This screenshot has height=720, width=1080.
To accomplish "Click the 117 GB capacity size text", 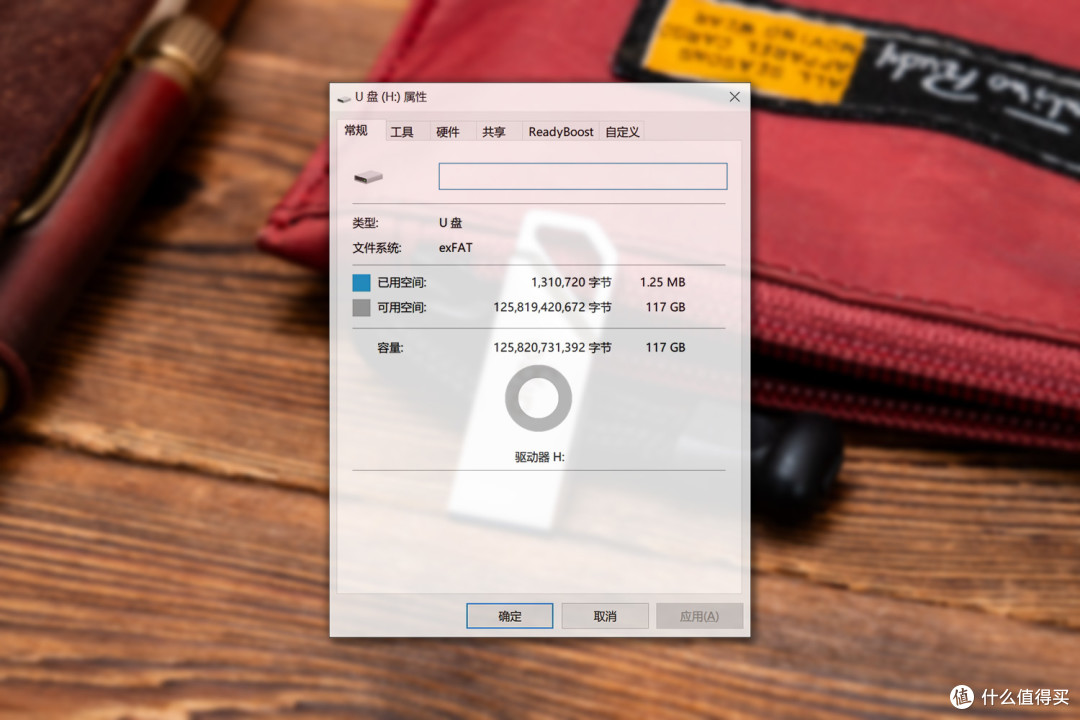I will 665,348.
